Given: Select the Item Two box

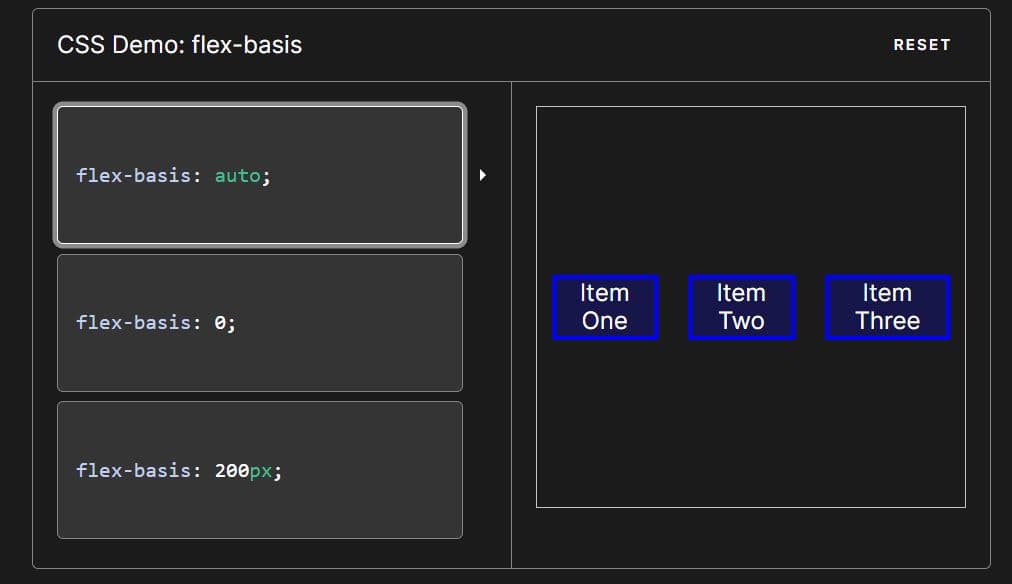Looking at the screenshot, I should tap(741, 307).
